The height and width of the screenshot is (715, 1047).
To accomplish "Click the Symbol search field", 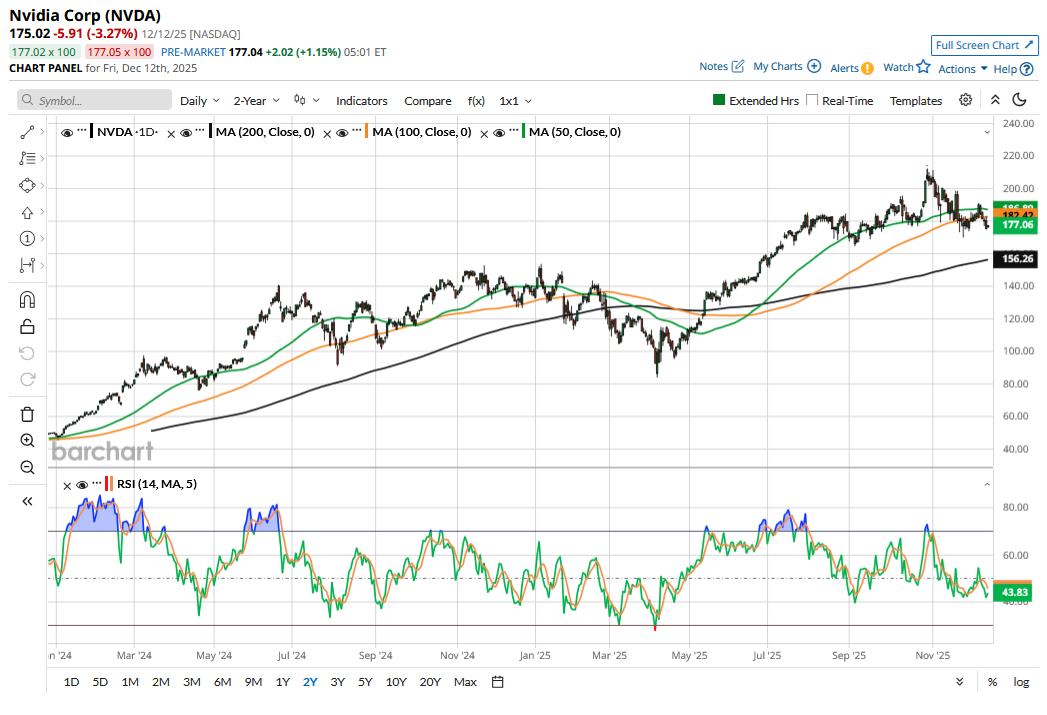I will (95, 101).
